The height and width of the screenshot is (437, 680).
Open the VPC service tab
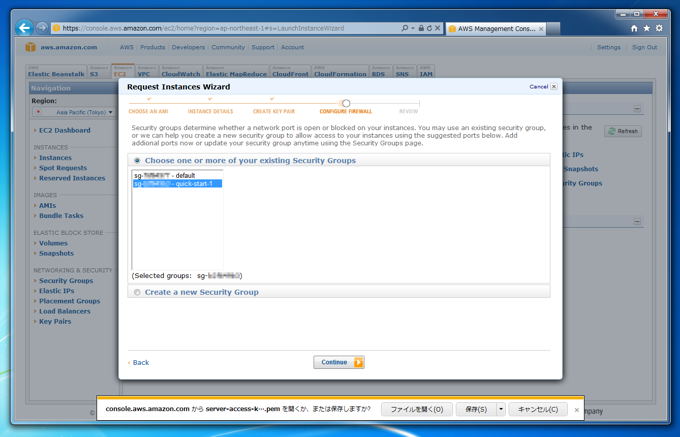pos(147,71)
